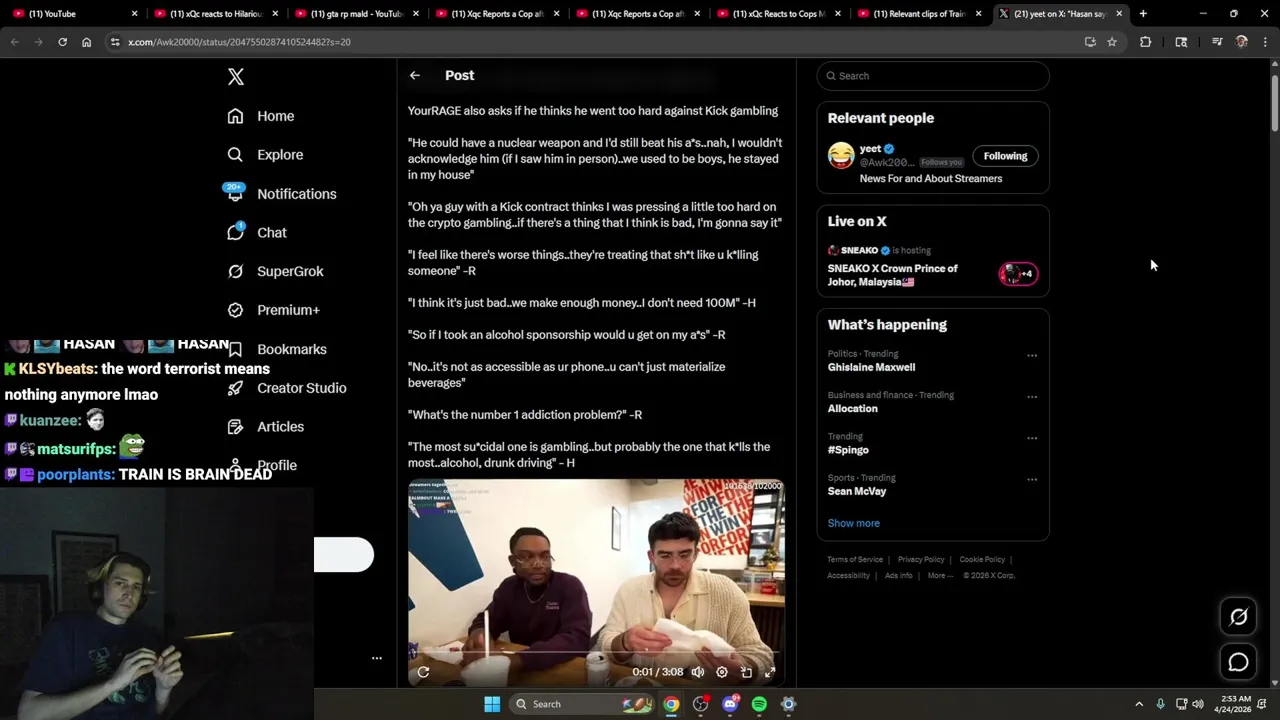Image resolution: width=1280 pixels, height=720 pixels.
Task: Navigate back in Chrome
Action: point(14,42)
